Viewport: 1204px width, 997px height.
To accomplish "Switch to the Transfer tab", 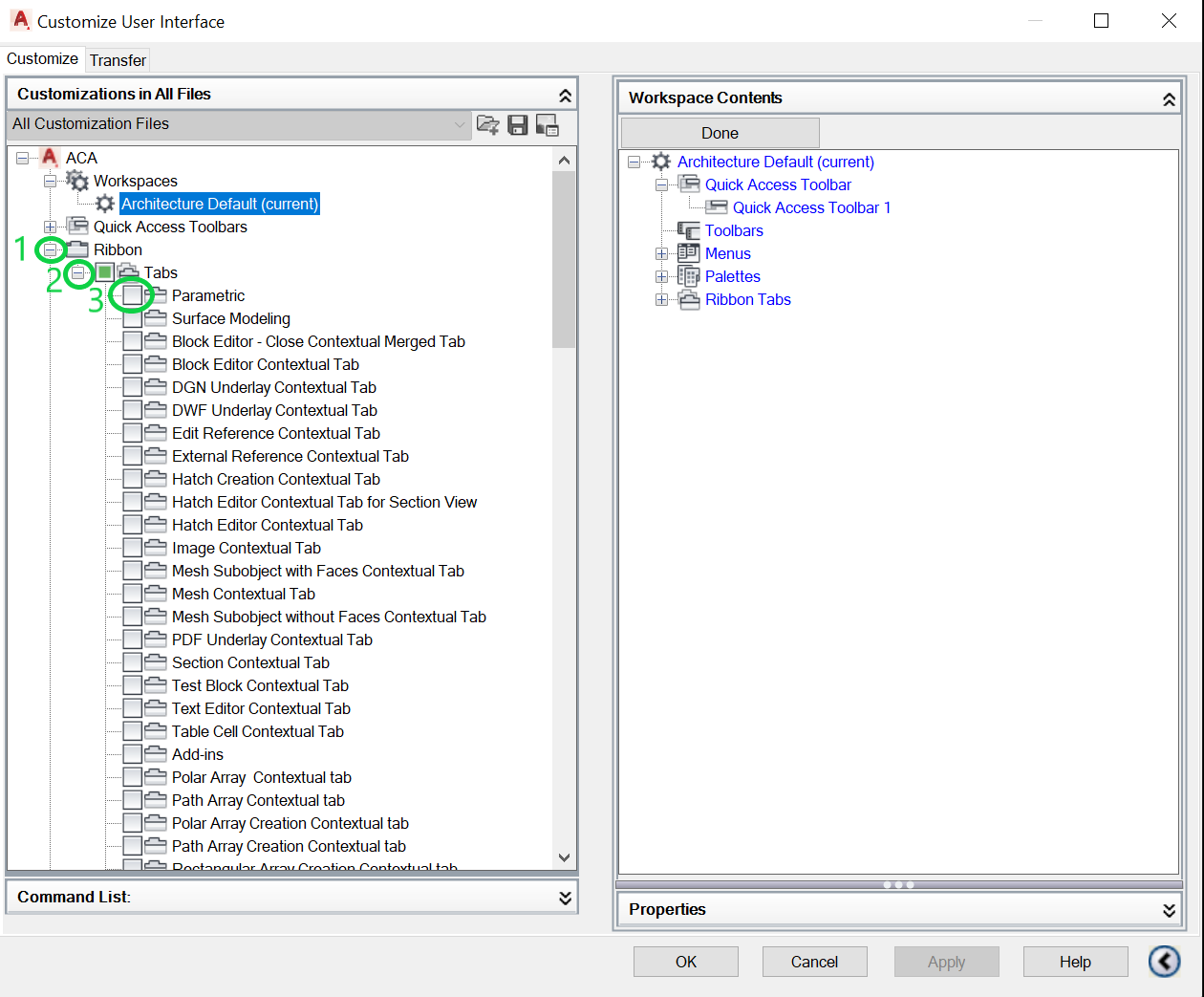I will pyautogui.click(x=118, y=60).
